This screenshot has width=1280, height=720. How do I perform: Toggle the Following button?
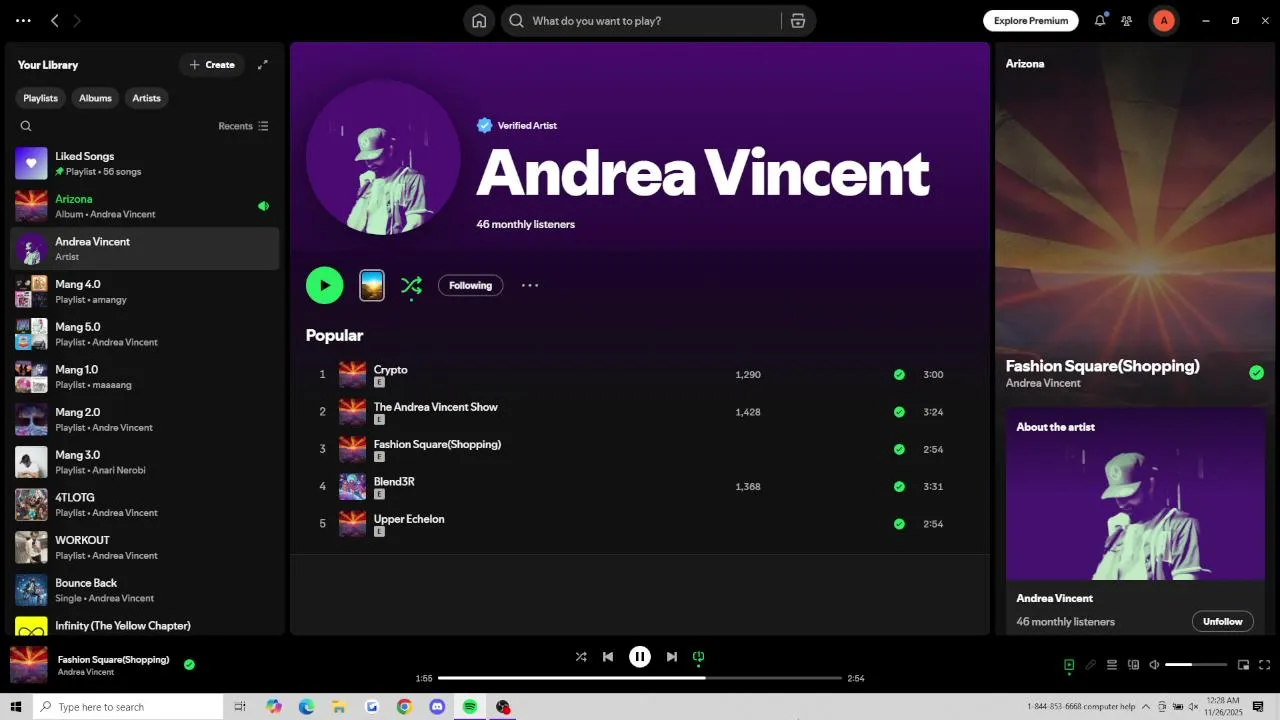[x=470, y=285]
